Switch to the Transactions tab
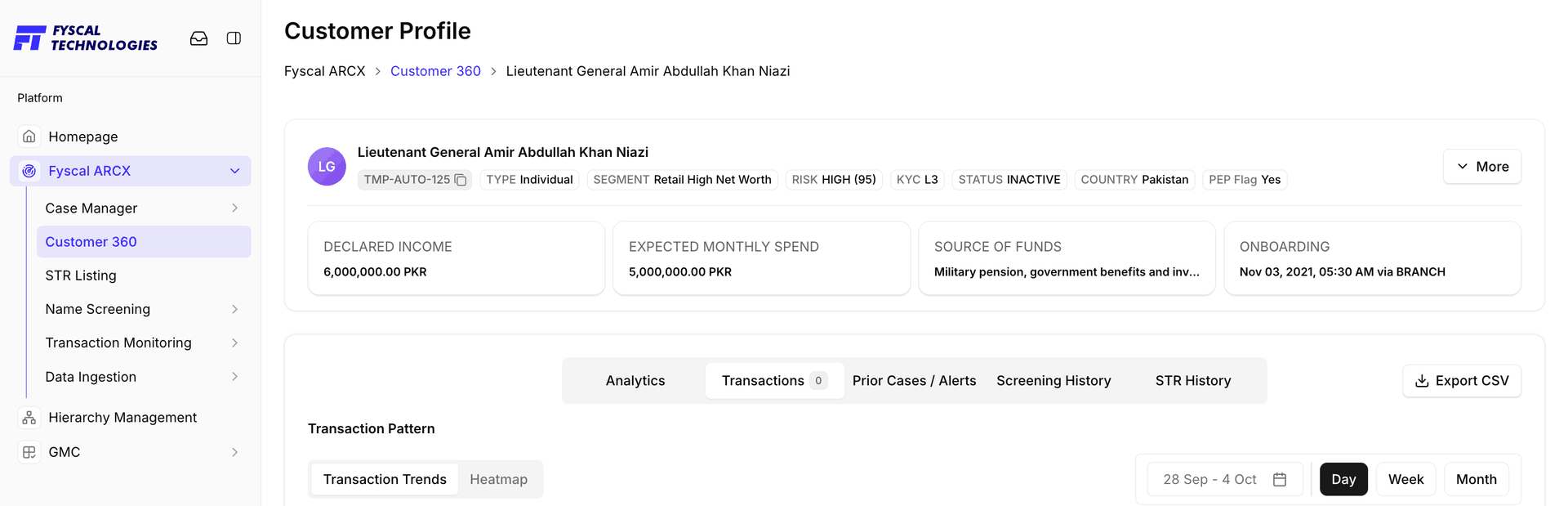 coord(774,381)
